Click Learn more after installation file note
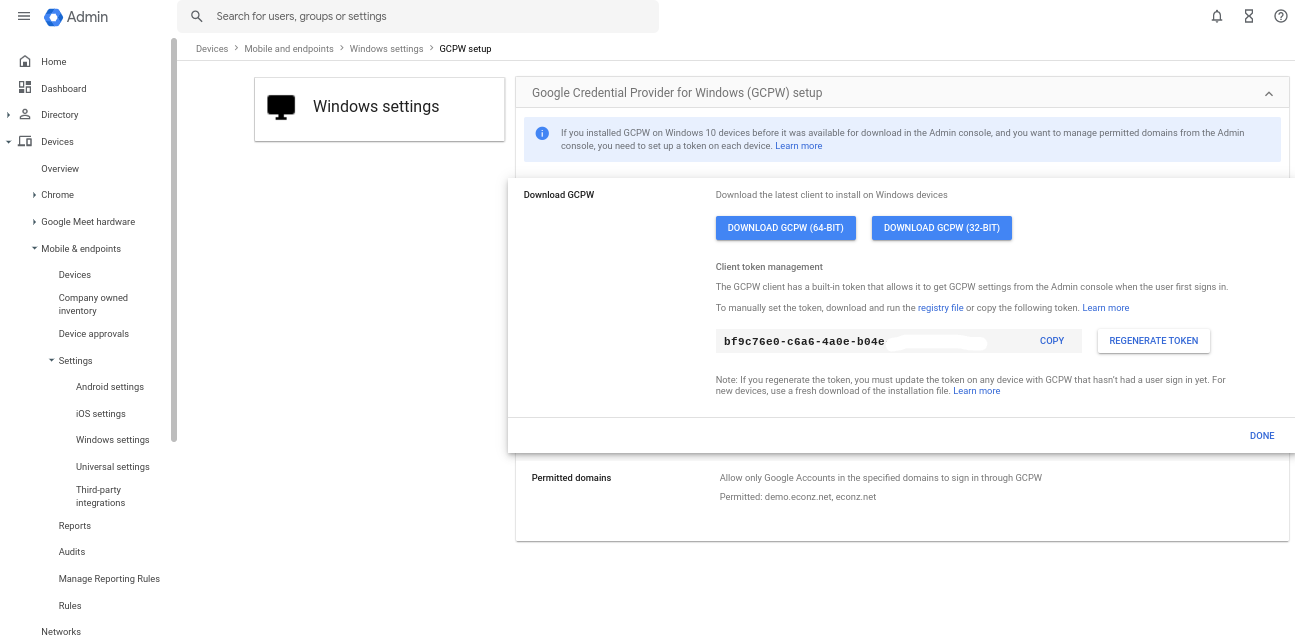 pos(977,391)
